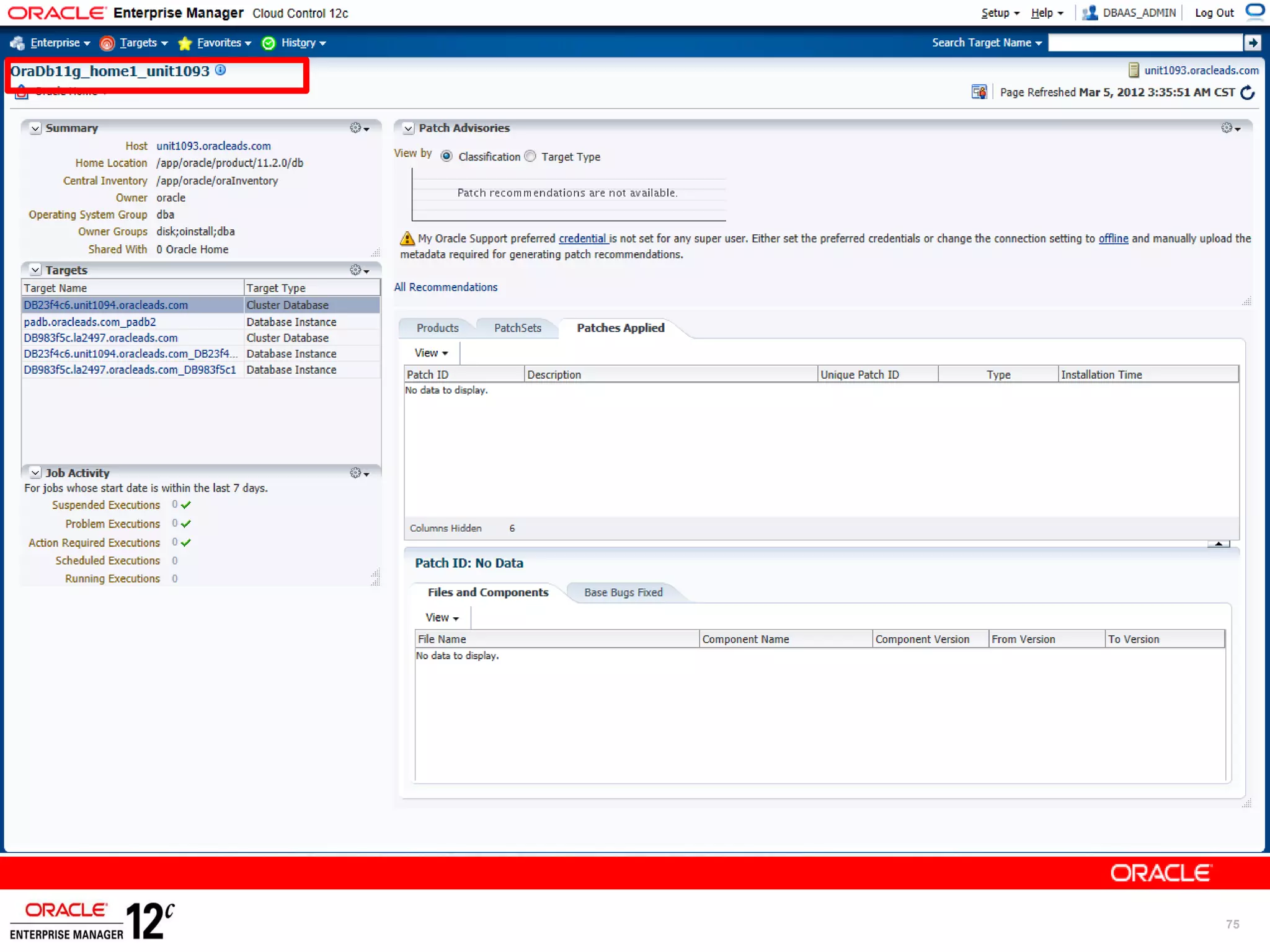The image size is (1270, 952).
Task: Open the Job Activity gear options
Action: click(x=358, y=473)
